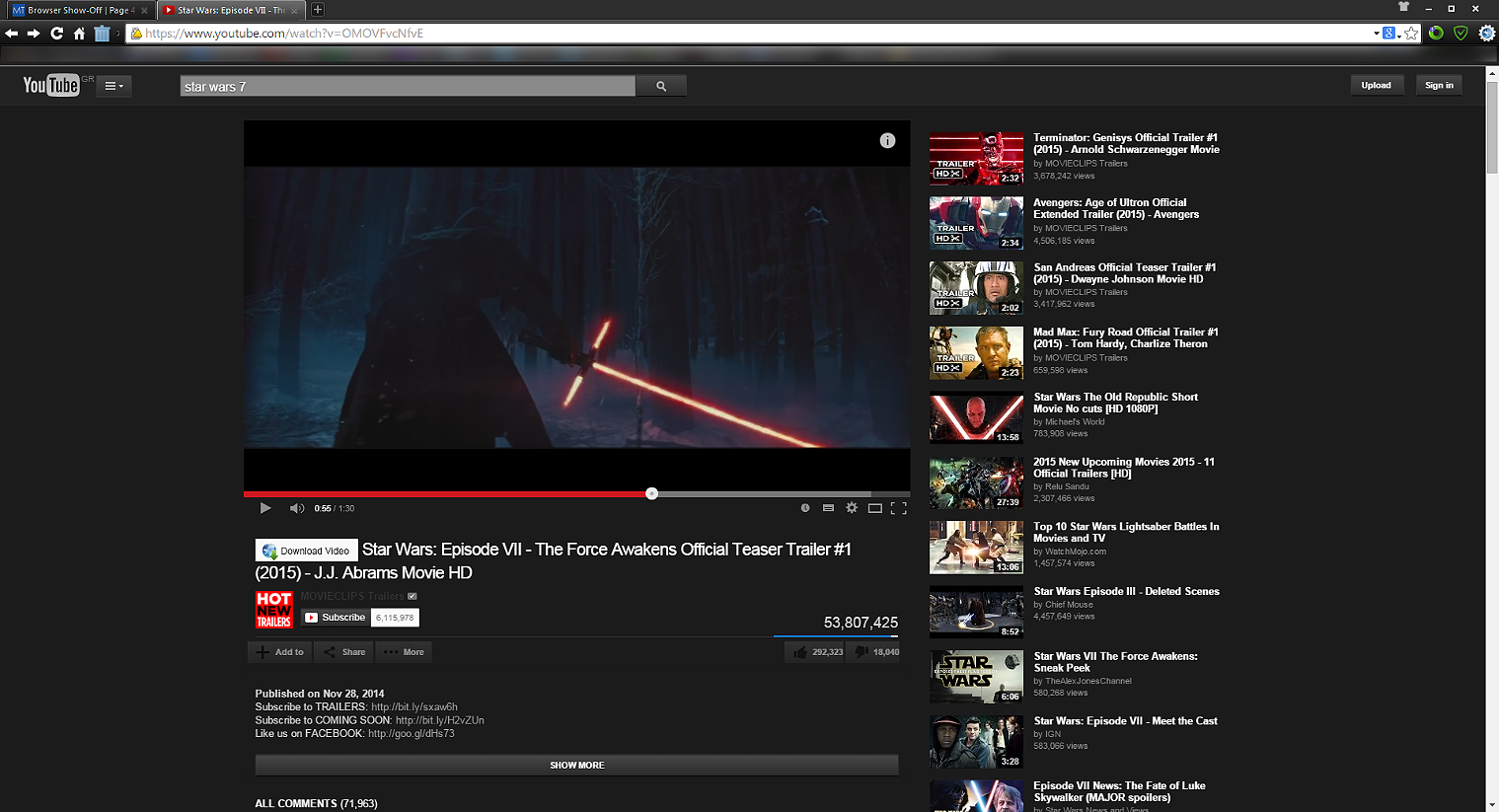Click the YouTube search field
This screenshot has height=812, width=1499.
tap(409, 86)
